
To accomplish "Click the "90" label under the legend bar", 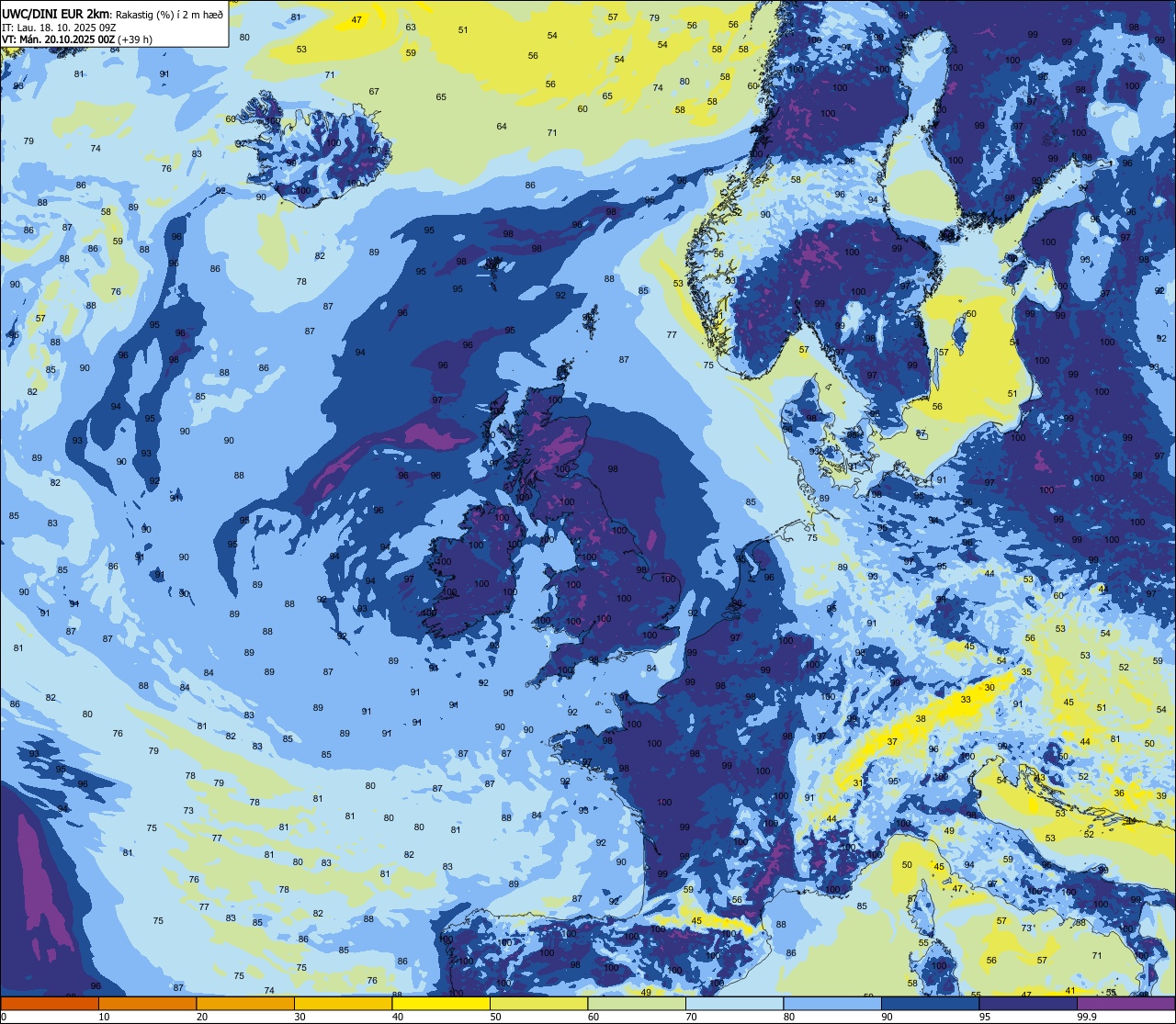I will click(x=887, y=1017).
